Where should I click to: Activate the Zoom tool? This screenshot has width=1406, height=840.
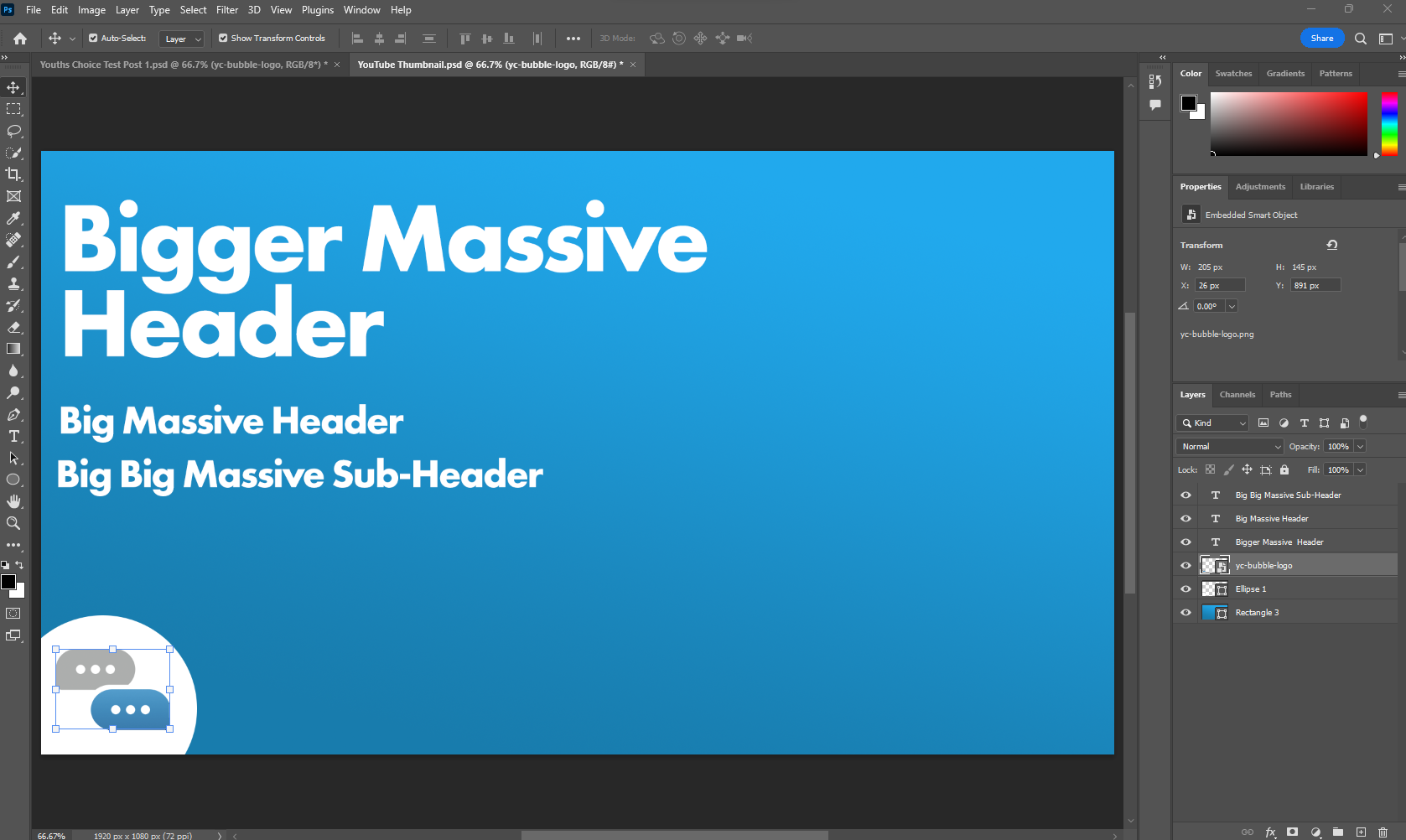[13, 523]
